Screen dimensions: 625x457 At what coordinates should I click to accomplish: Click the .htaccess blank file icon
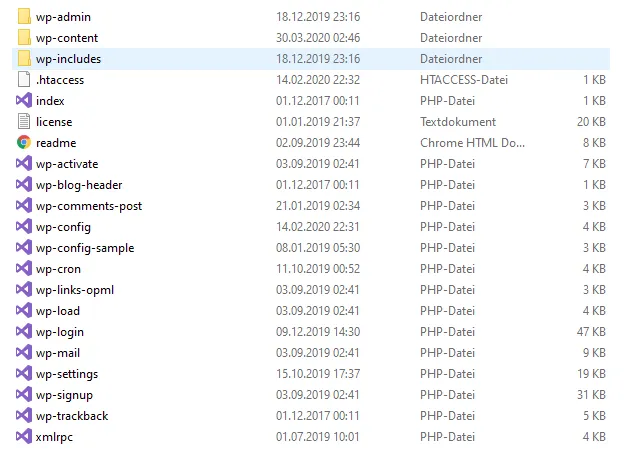[24, 80]
